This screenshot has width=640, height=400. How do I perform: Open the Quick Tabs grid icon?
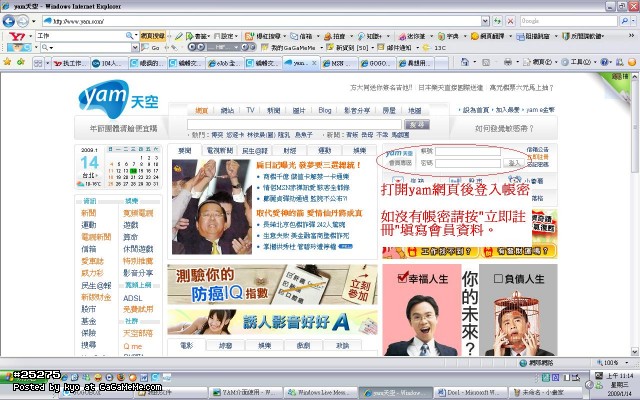[x=38, y=63]
